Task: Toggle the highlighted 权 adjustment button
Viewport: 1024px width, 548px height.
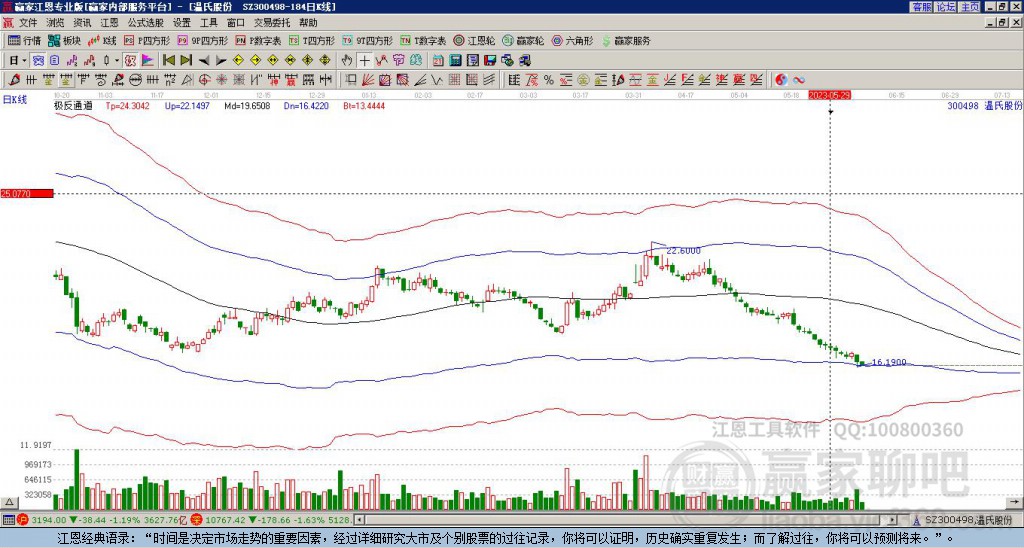Action: click(x=130, y=61)
